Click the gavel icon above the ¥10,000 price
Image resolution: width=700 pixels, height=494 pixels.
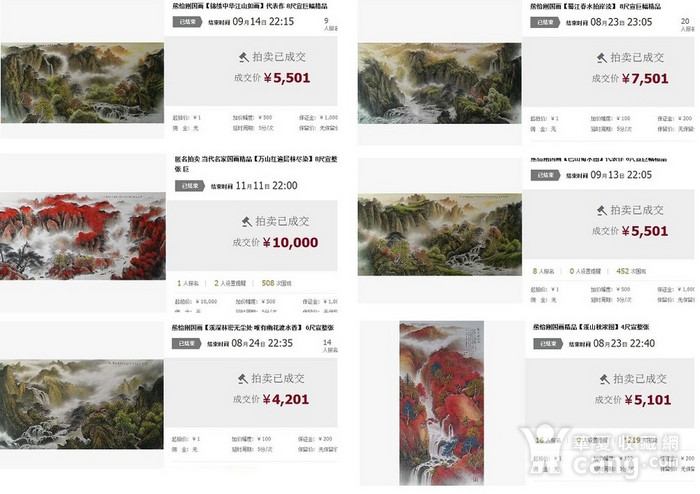click(246, 221)
